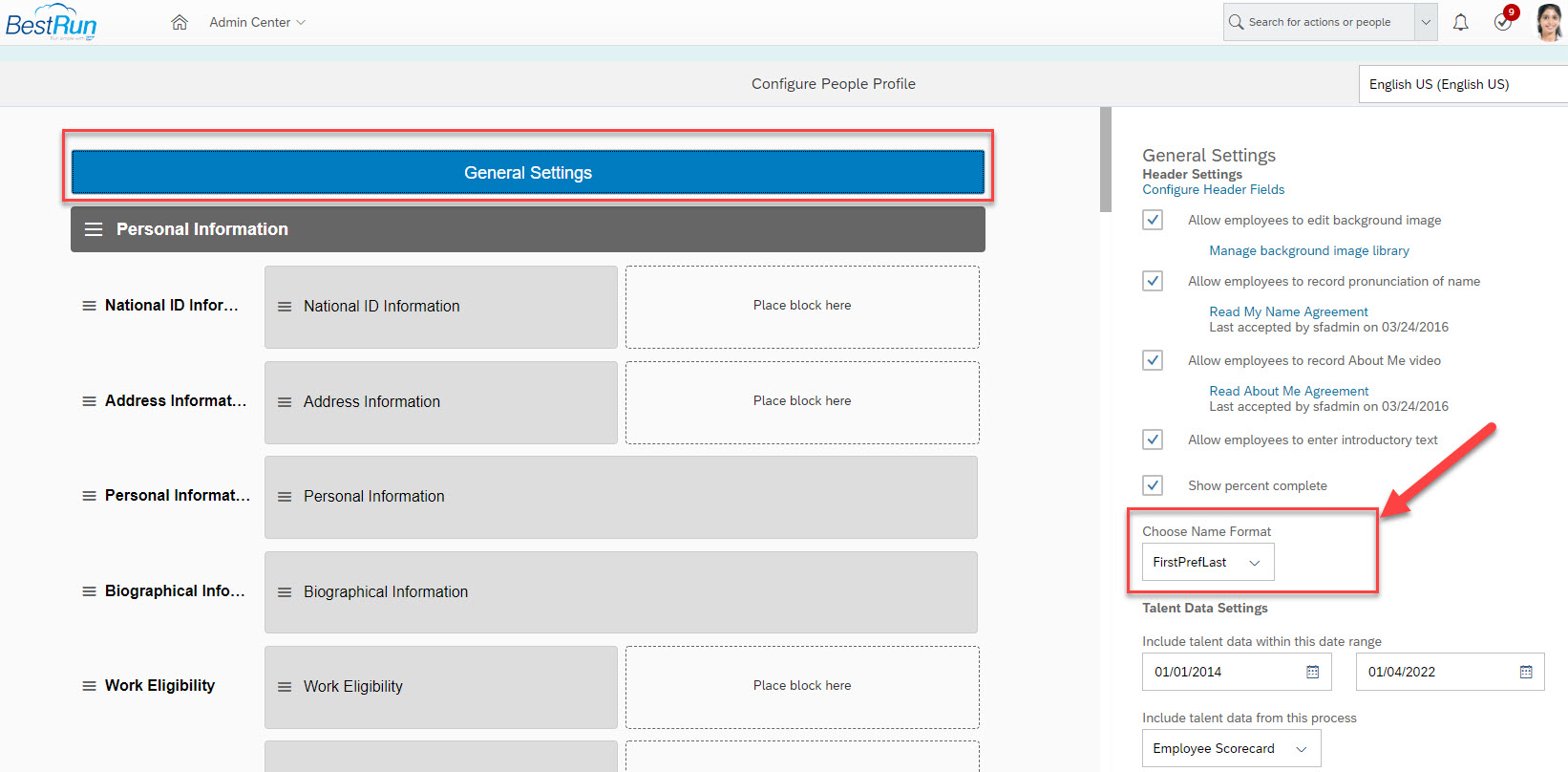The height and width of the screenshot is (772, 1568).
Task: Click Place block here beside National ID Information
Action: [x=802, y=307]
